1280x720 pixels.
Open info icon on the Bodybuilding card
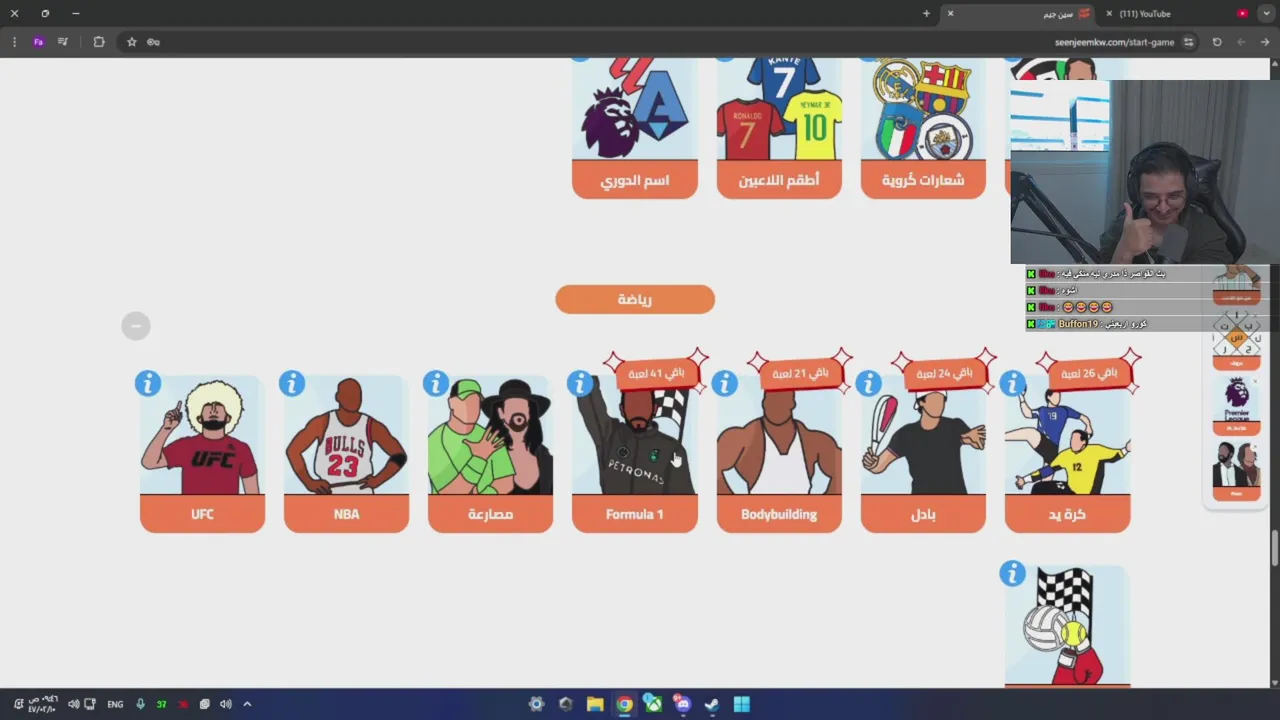724,383
